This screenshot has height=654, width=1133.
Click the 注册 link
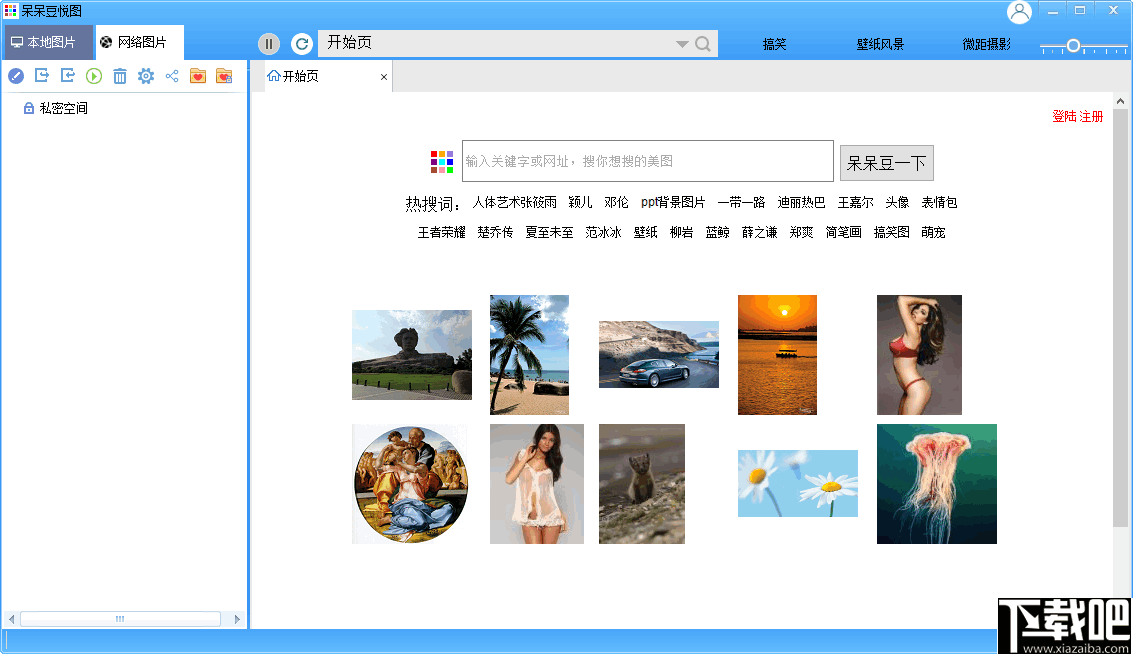tap(1092, 116)
